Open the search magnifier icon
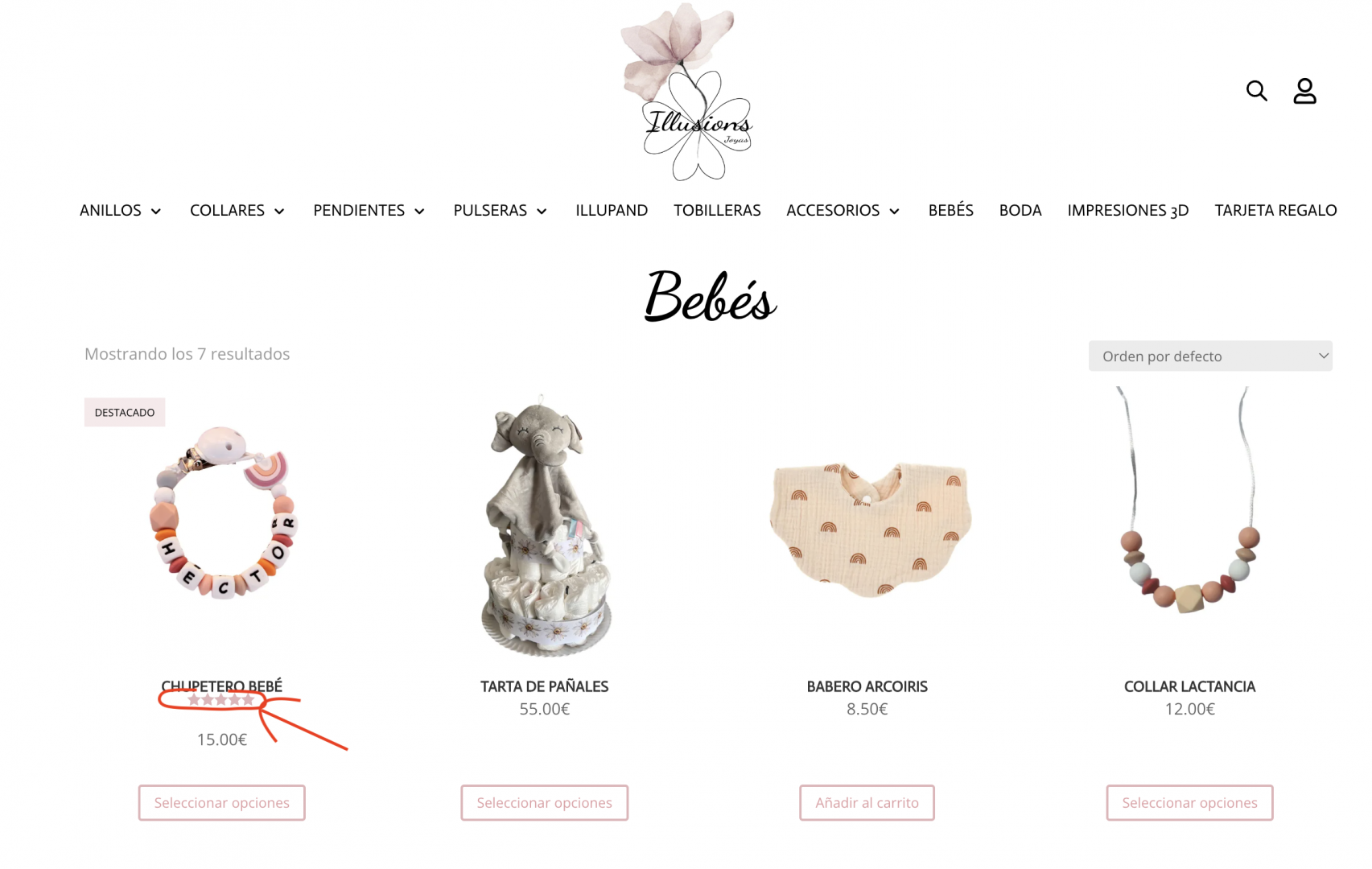1372x869 pixels. [1256, 91]
